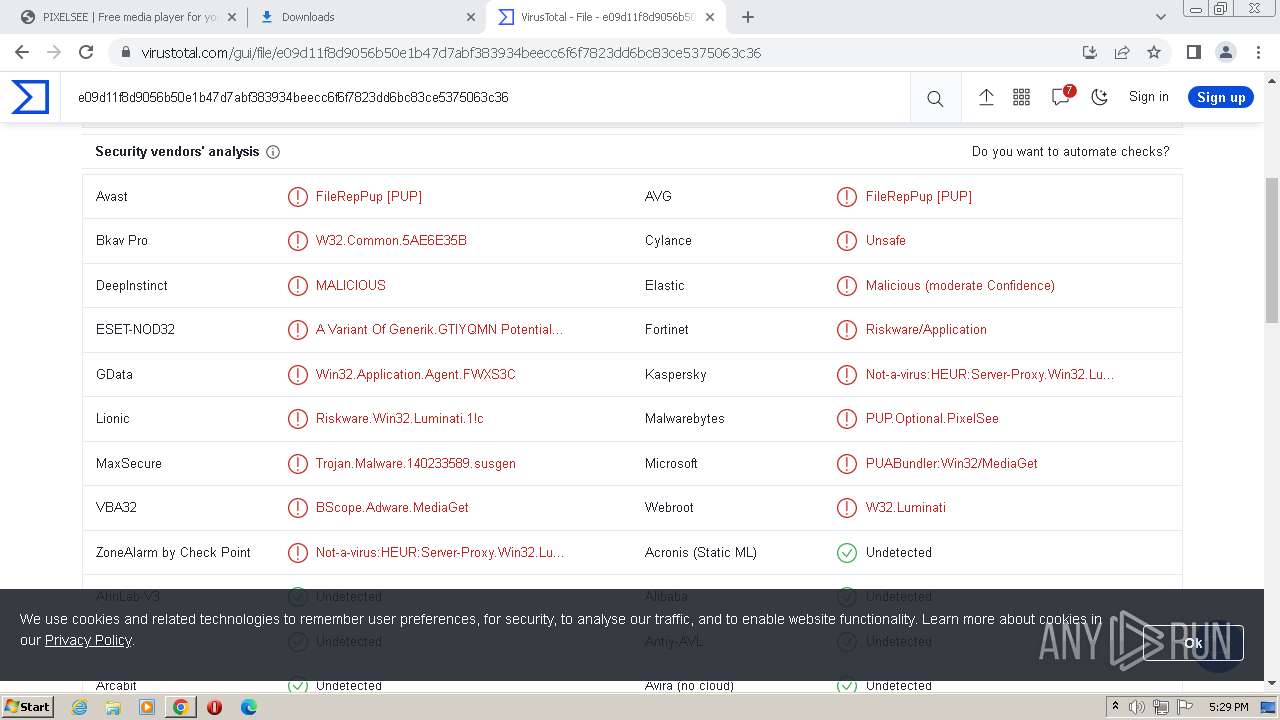1280x720 pixels.
Task: Open the upload file icon
Action: point(986,97)
